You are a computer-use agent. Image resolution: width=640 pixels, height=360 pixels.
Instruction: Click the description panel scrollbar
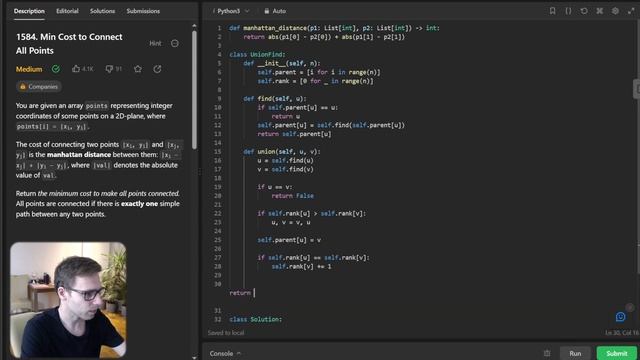194,90
